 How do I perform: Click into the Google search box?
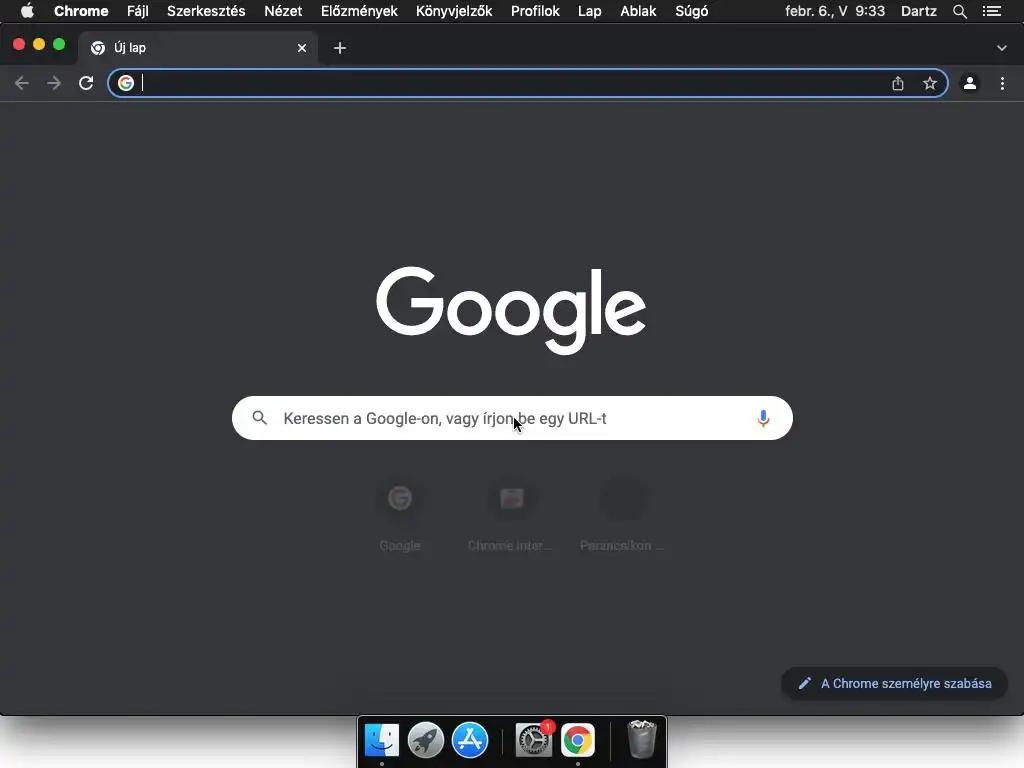512,418
